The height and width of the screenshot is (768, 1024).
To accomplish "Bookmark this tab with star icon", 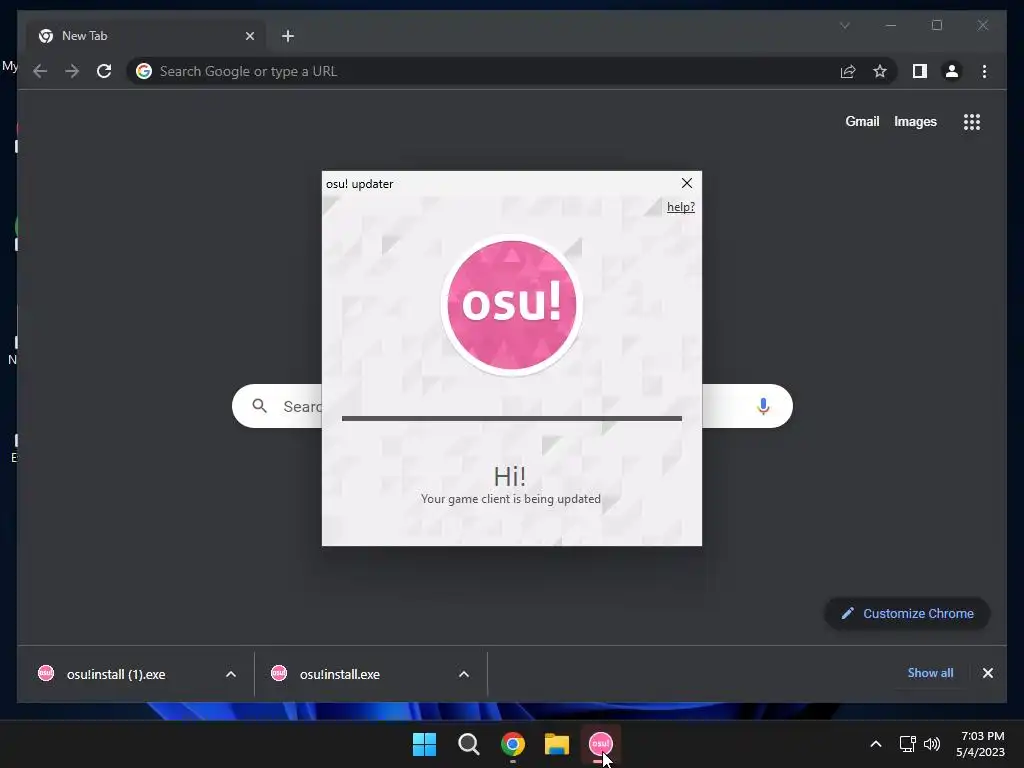I will (880, 71).
